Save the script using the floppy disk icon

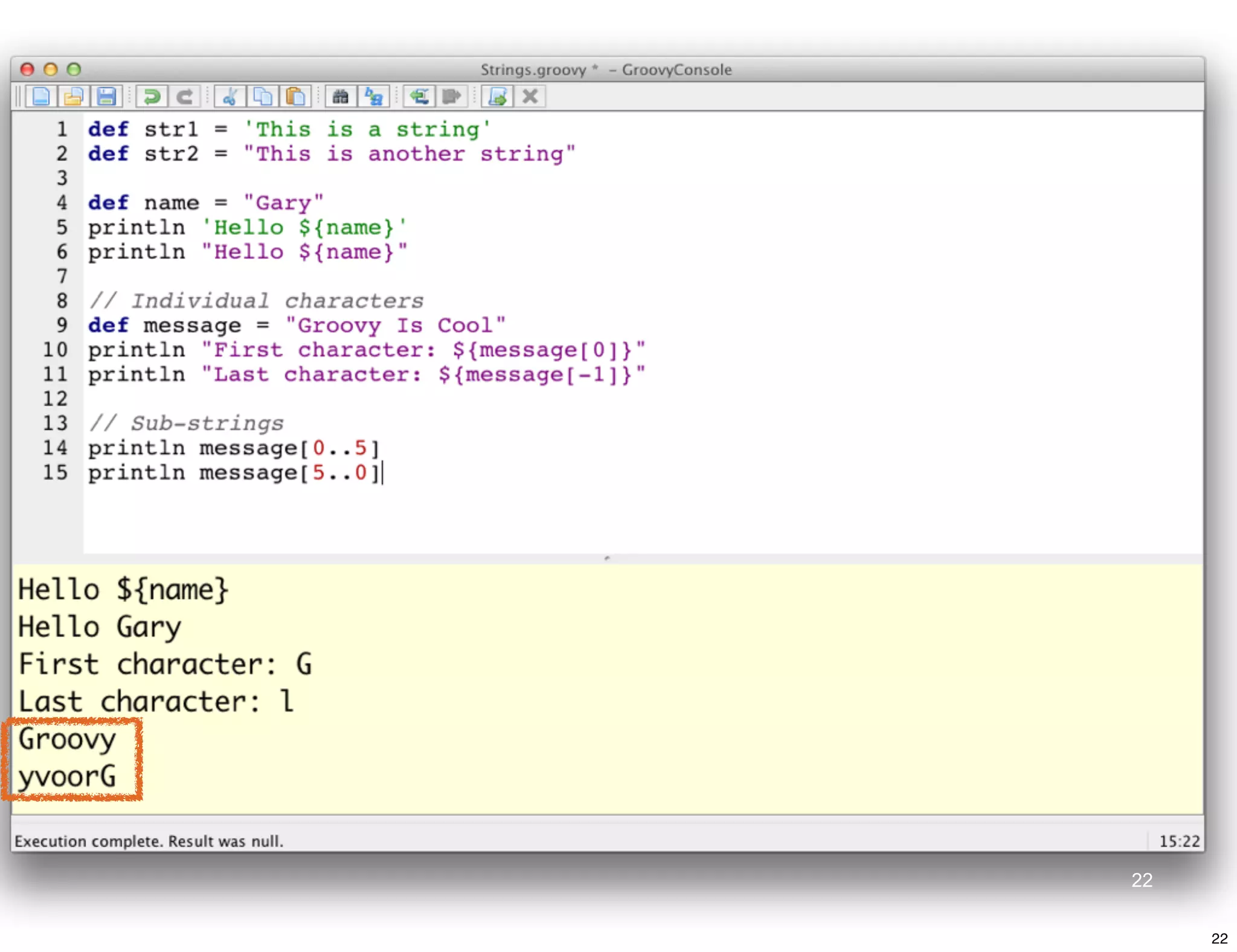click(x=106, y=97)
